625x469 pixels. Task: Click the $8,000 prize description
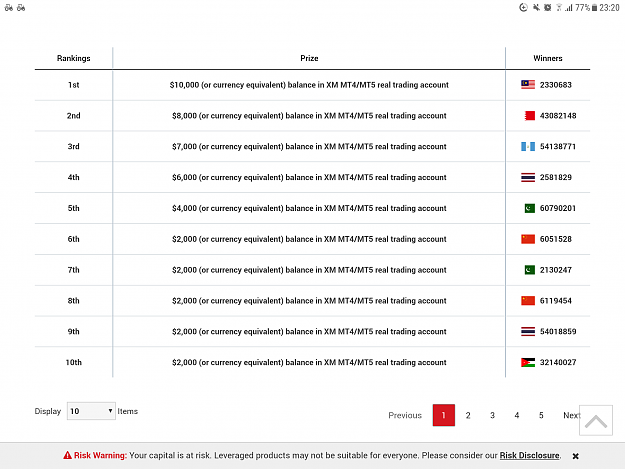tap(309, 116)
